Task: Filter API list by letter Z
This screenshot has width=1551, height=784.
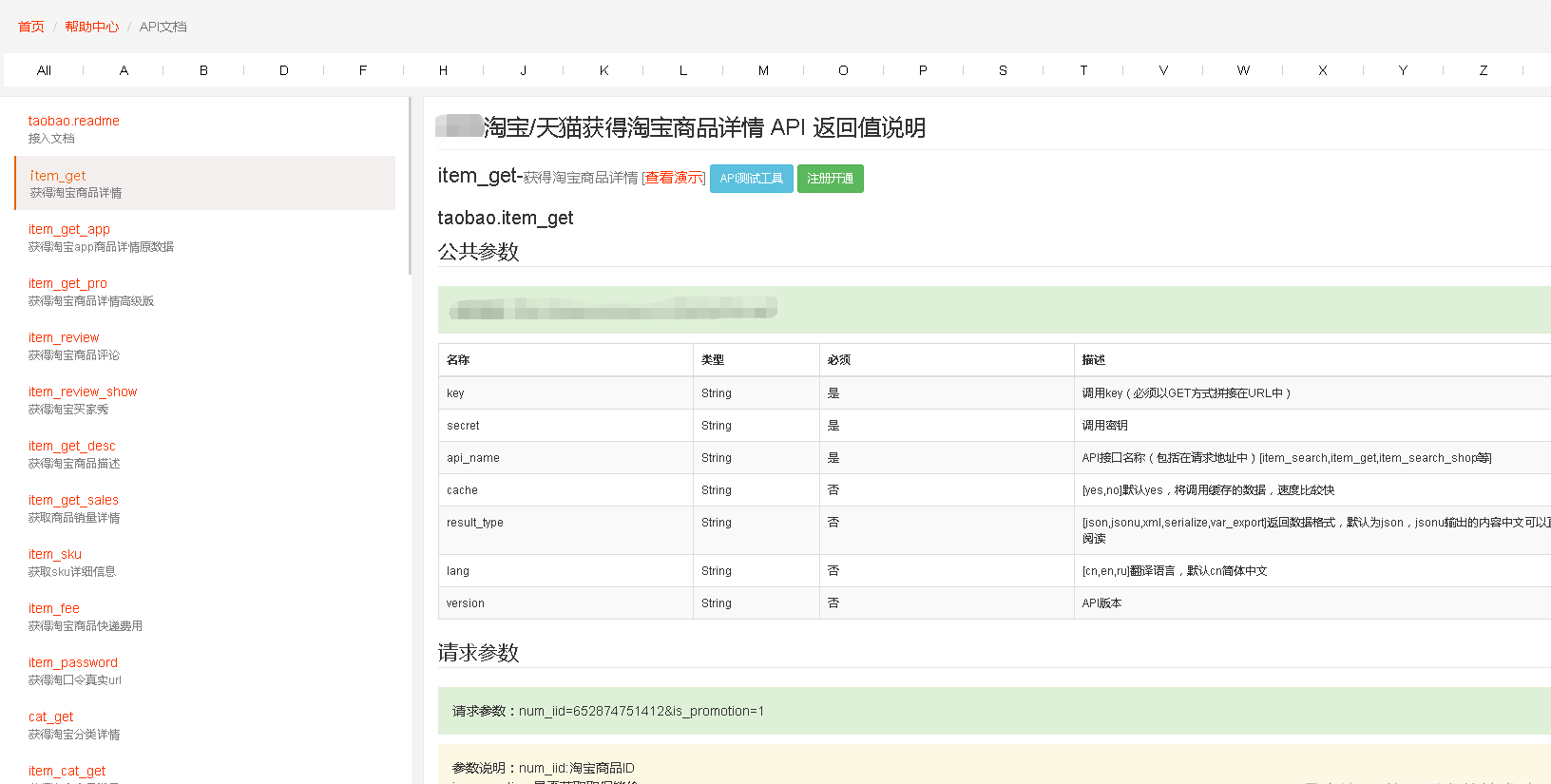Action: tap(1483, 70)
